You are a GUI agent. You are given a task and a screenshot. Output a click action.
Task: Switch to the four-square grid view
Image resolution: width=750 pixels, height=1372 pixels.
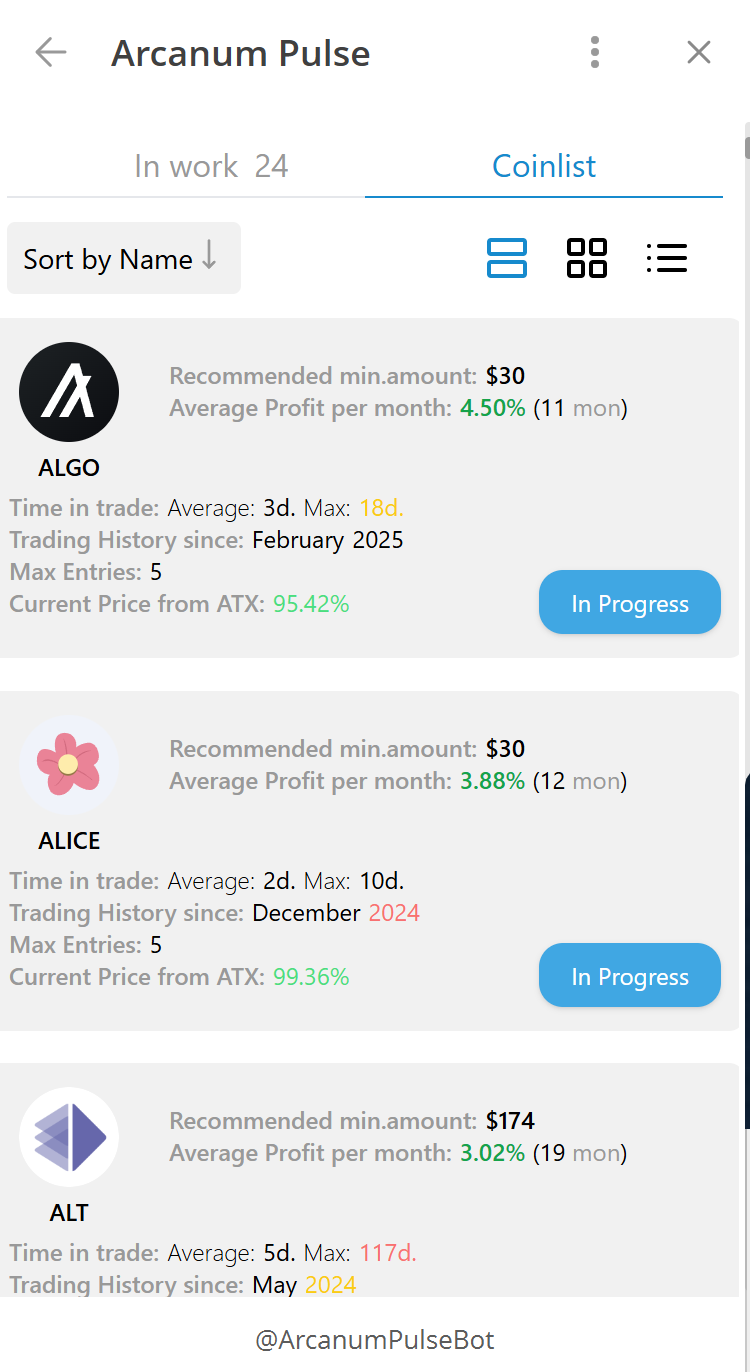click(587, 258)
